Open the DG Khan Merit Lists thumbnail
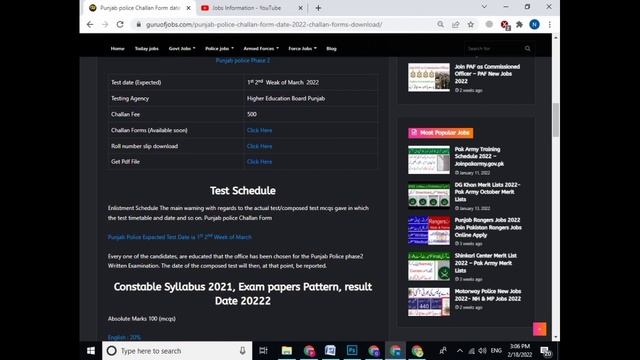This screenshot has width=640, height=360. point(429,195)
